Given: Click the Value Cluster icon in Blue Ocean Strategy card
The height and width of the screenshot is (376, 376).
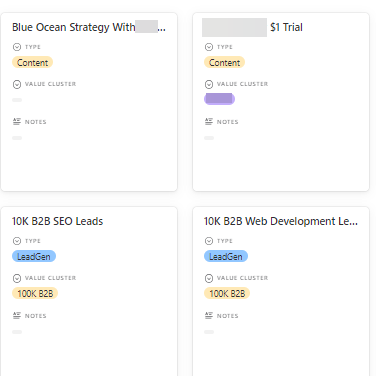Looking at the screenshot, I should [x=17, y=84].
